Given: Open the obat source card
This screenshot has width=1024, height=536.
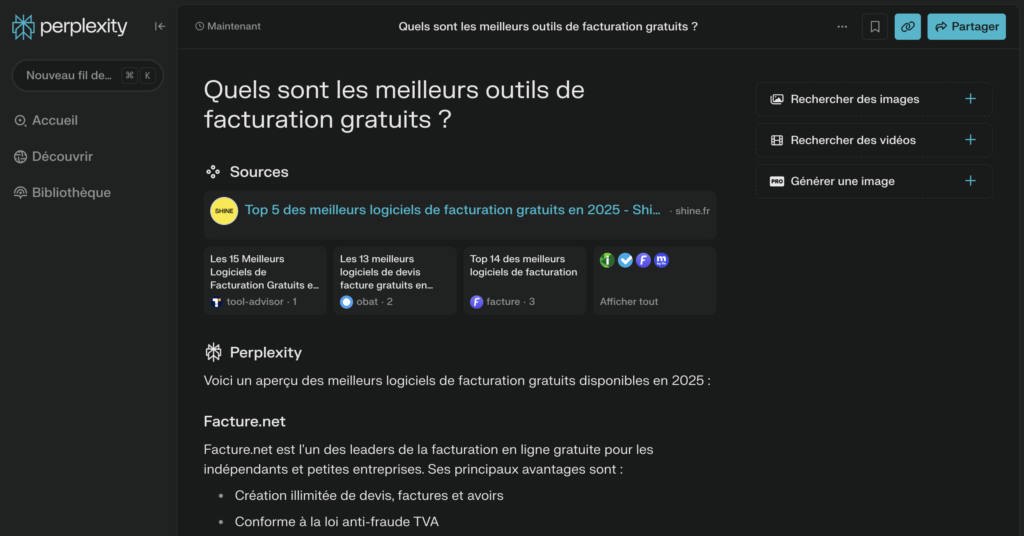Looking at the screenshot, I should tap(394, 280).
